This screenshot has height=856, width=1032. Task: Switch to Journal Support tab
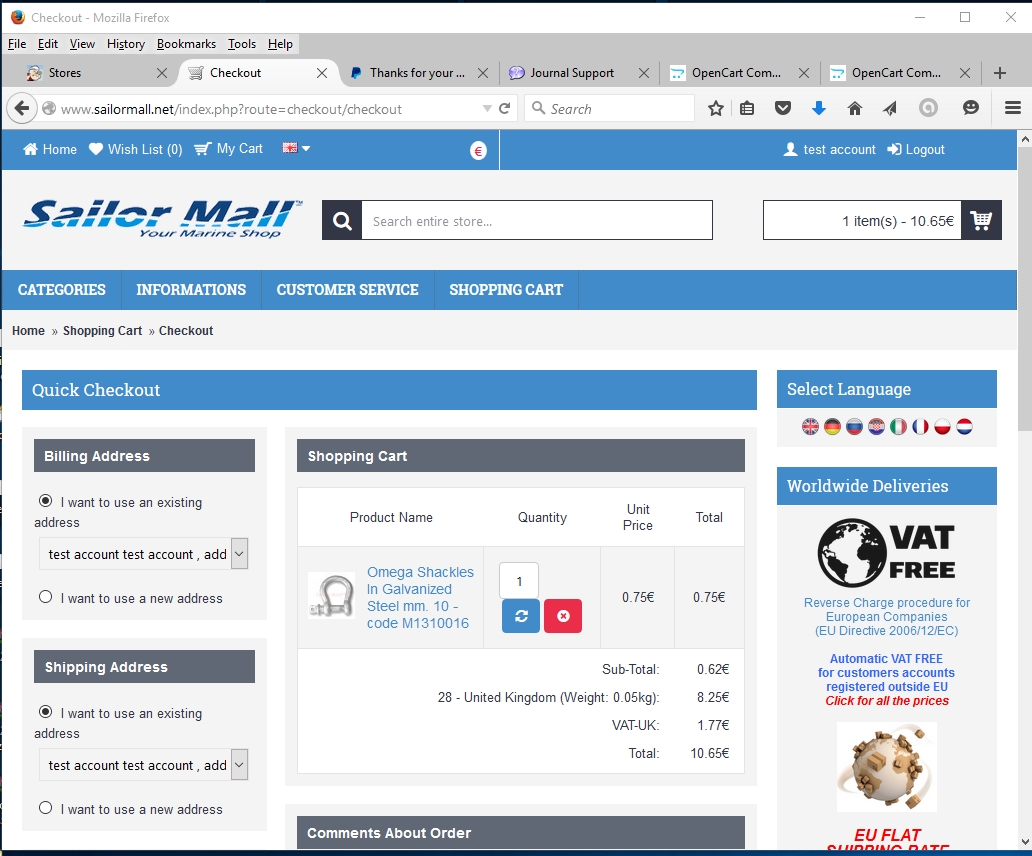coord(579,73)
